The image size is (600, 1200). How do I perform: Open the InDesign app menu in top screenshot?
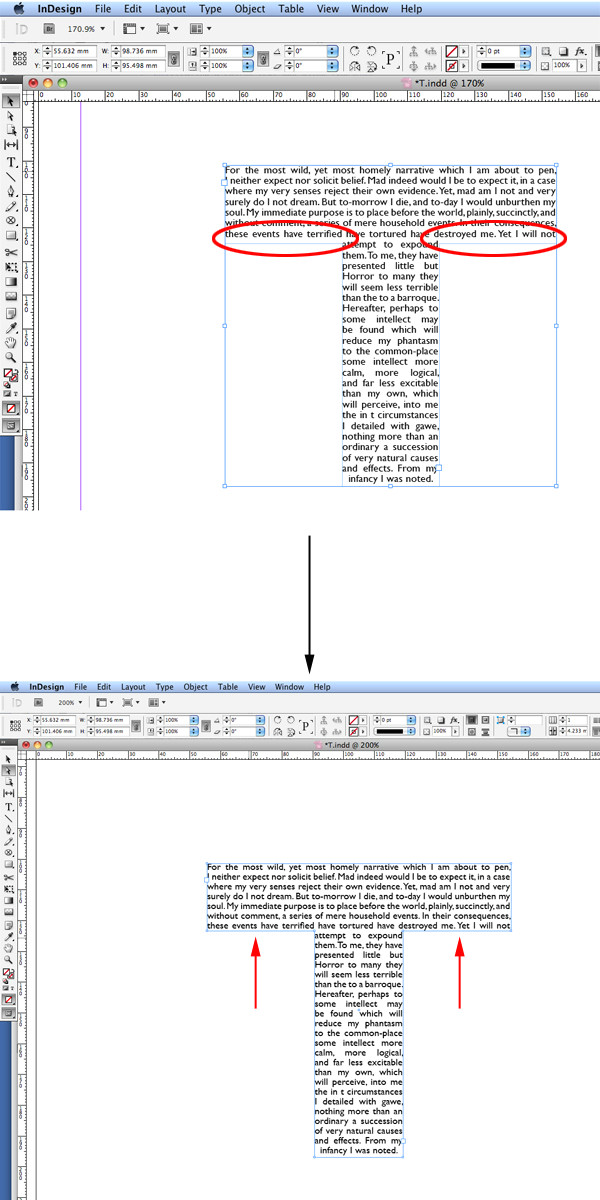(x=60, y=9)
